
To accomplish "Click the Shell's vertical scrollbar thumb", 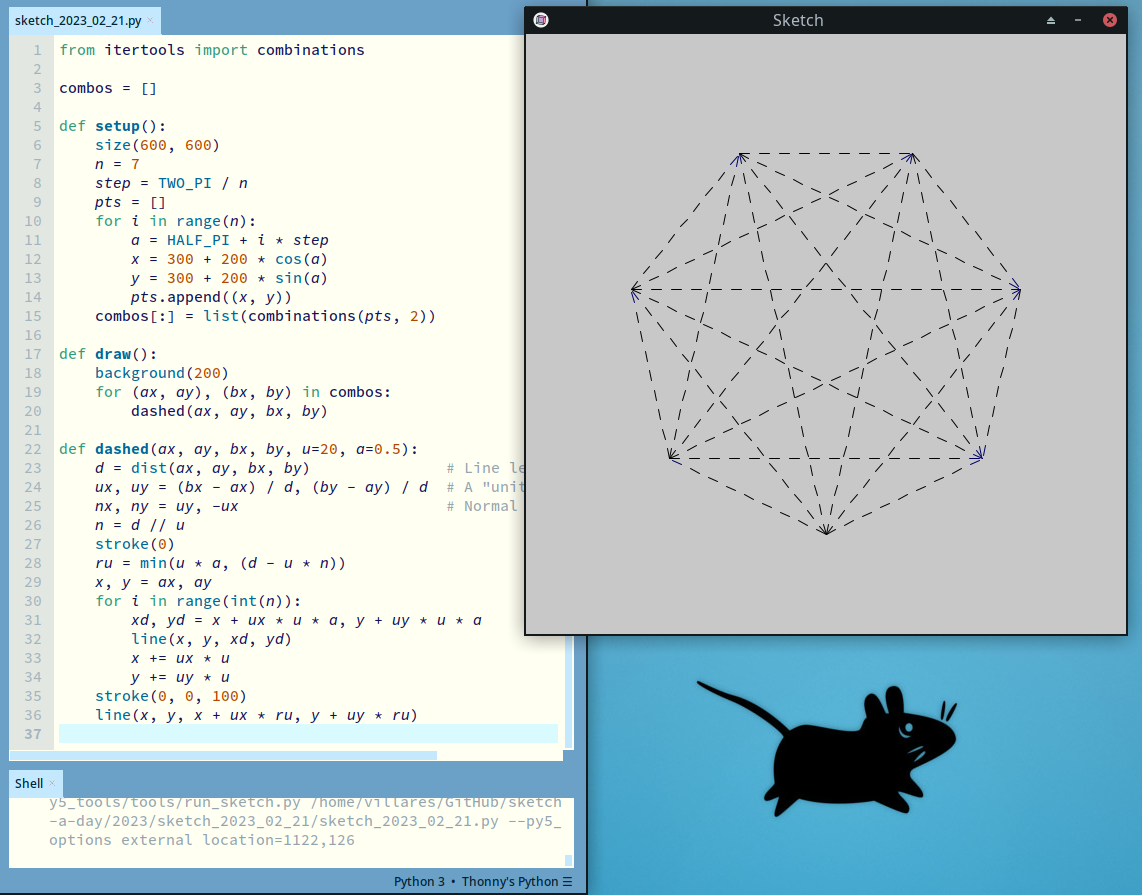I will point(569,860).
